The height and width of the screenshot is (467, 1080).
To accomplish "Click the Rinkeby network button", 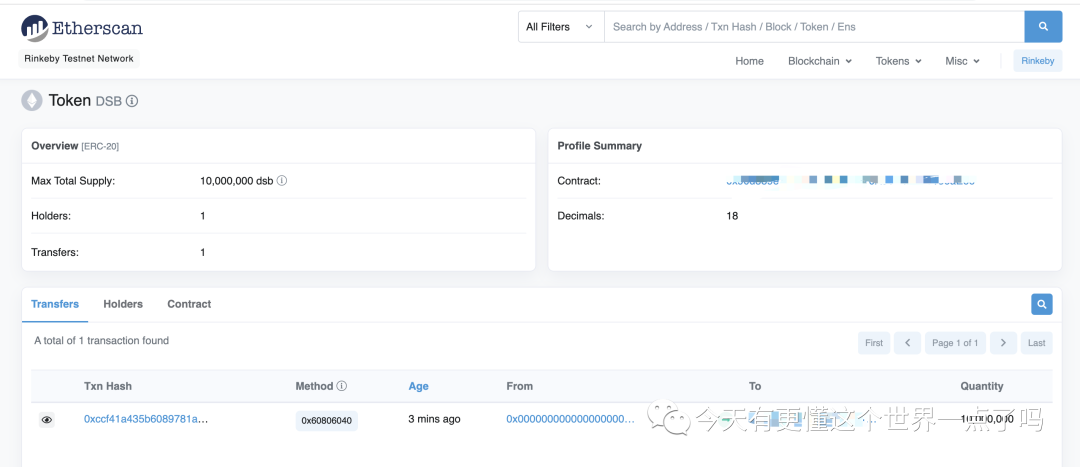I will tap(1037, 61).
